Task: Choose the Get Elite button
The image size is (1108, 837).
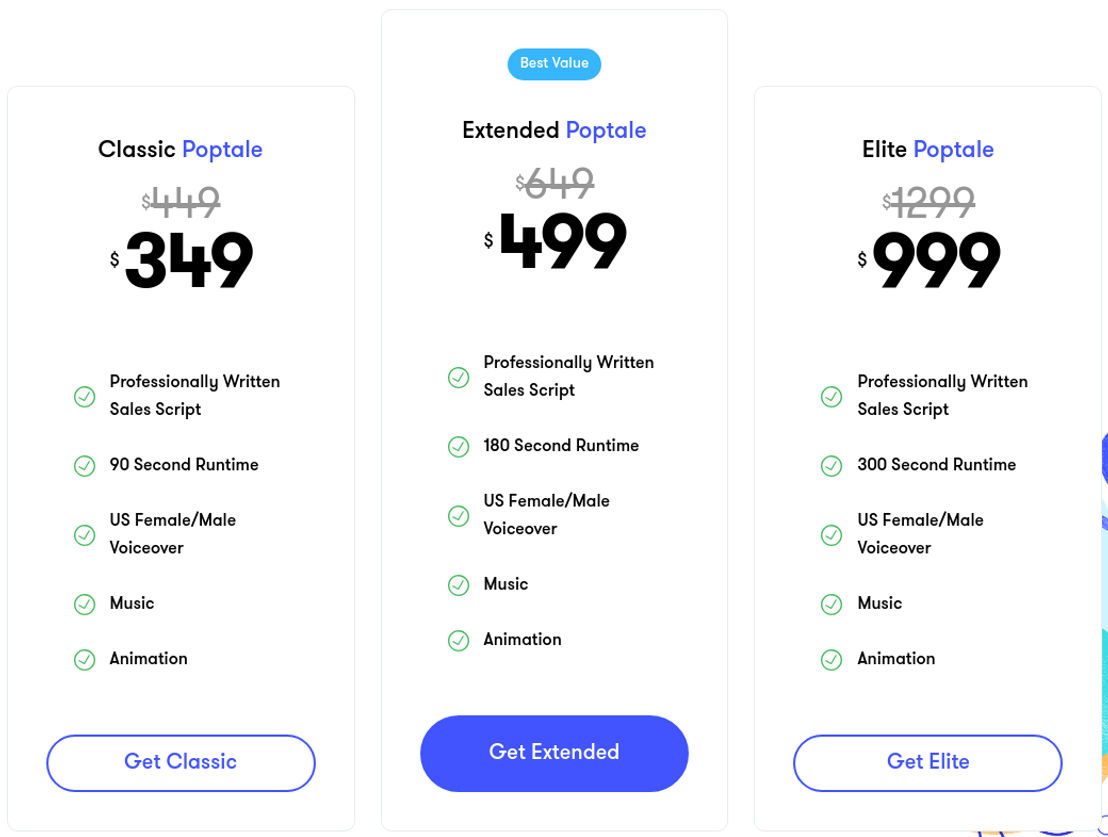Action: coord(928,763)
